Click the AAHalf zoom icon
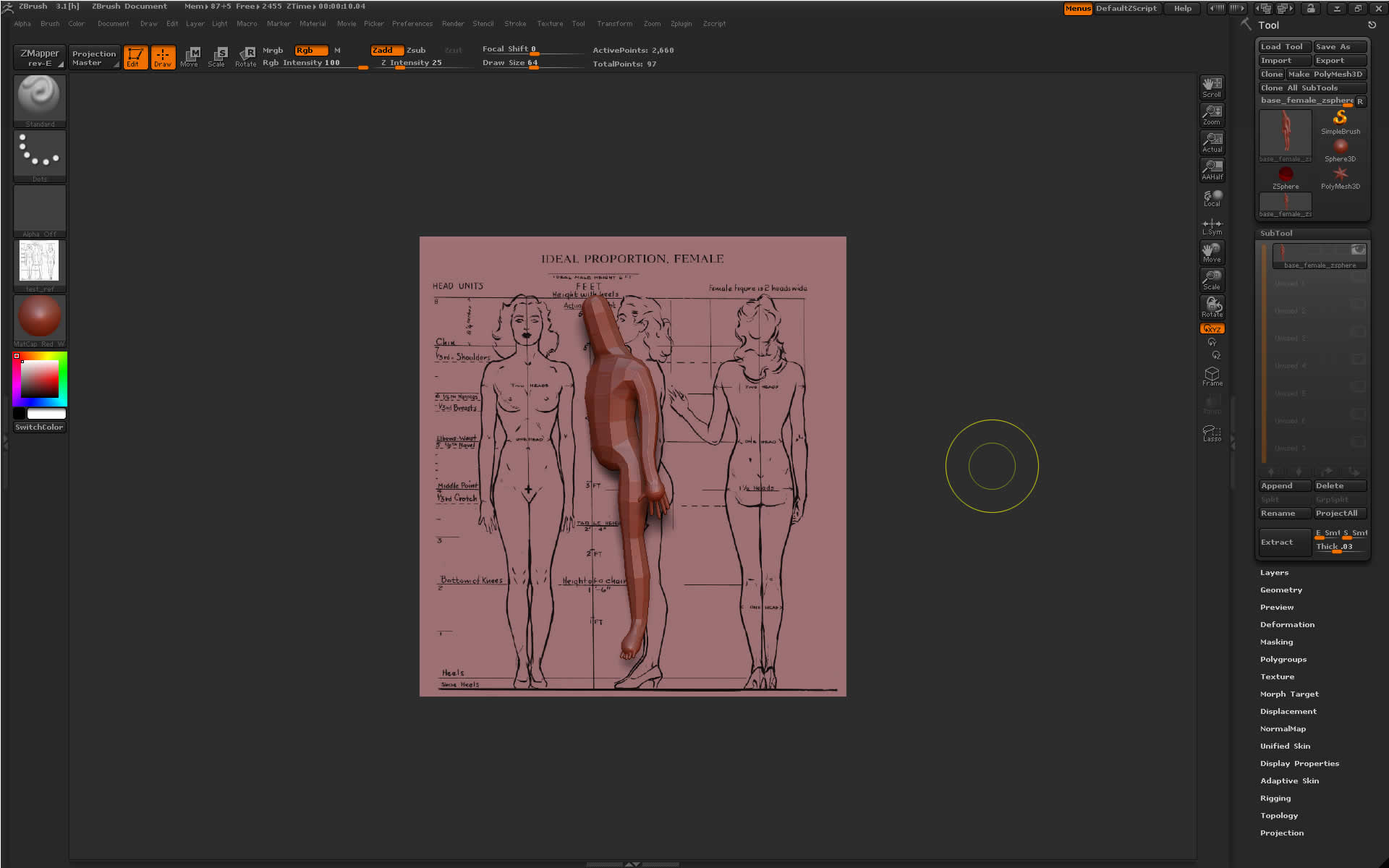This screenshot has width=1389, height=868. 1212,169
